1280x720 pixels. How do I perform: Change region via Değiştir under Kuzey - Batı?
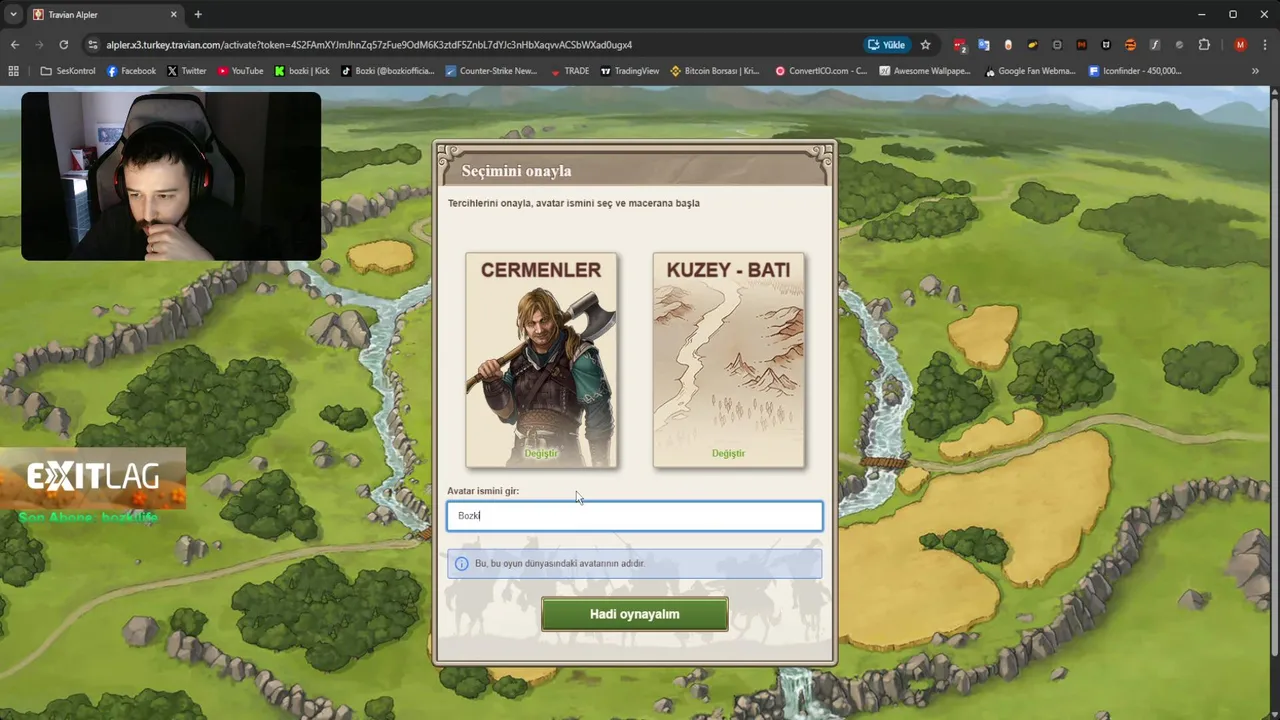(728, 453)
